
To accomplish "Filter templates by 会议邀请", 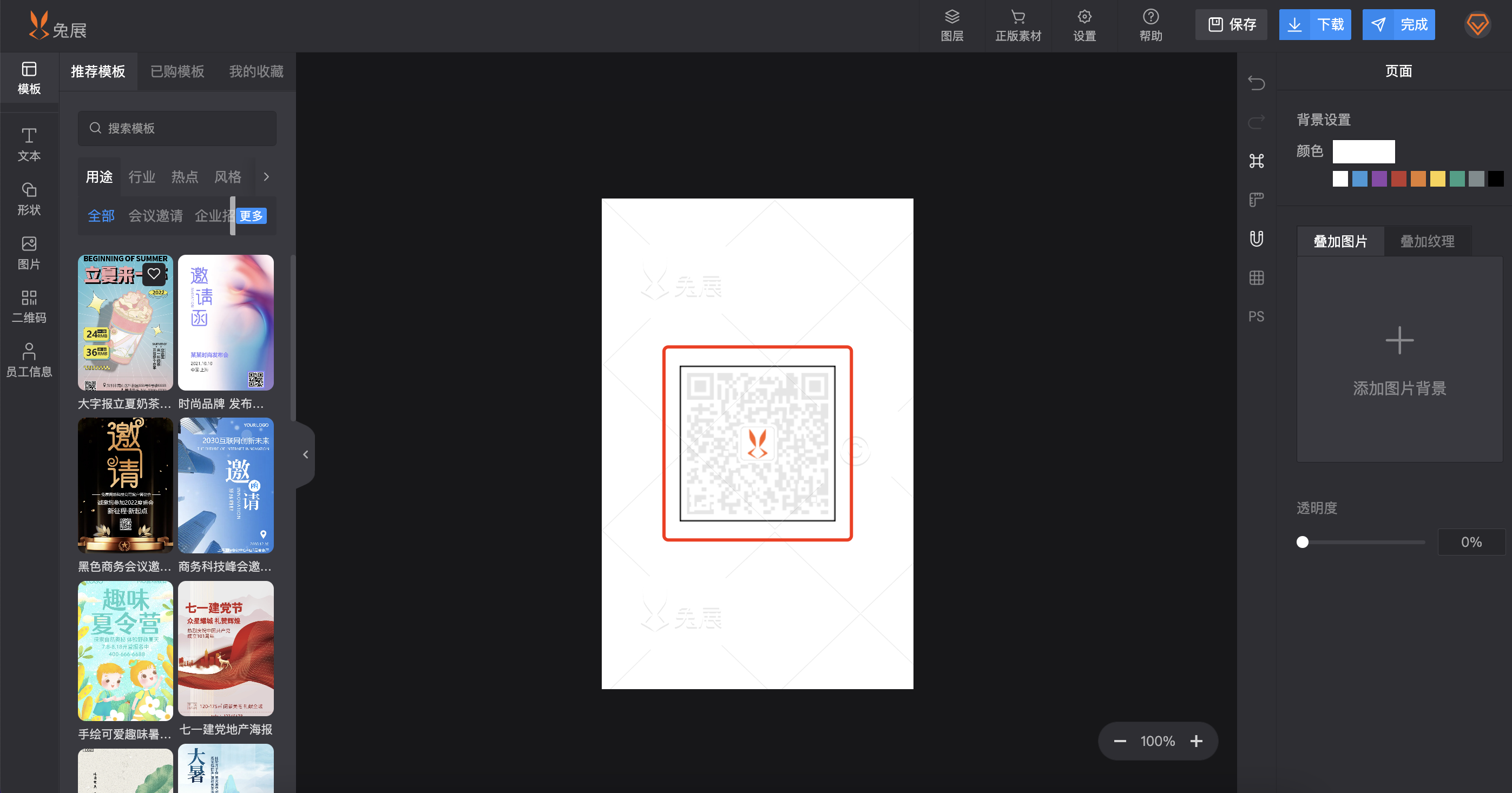I will [155, 216].
